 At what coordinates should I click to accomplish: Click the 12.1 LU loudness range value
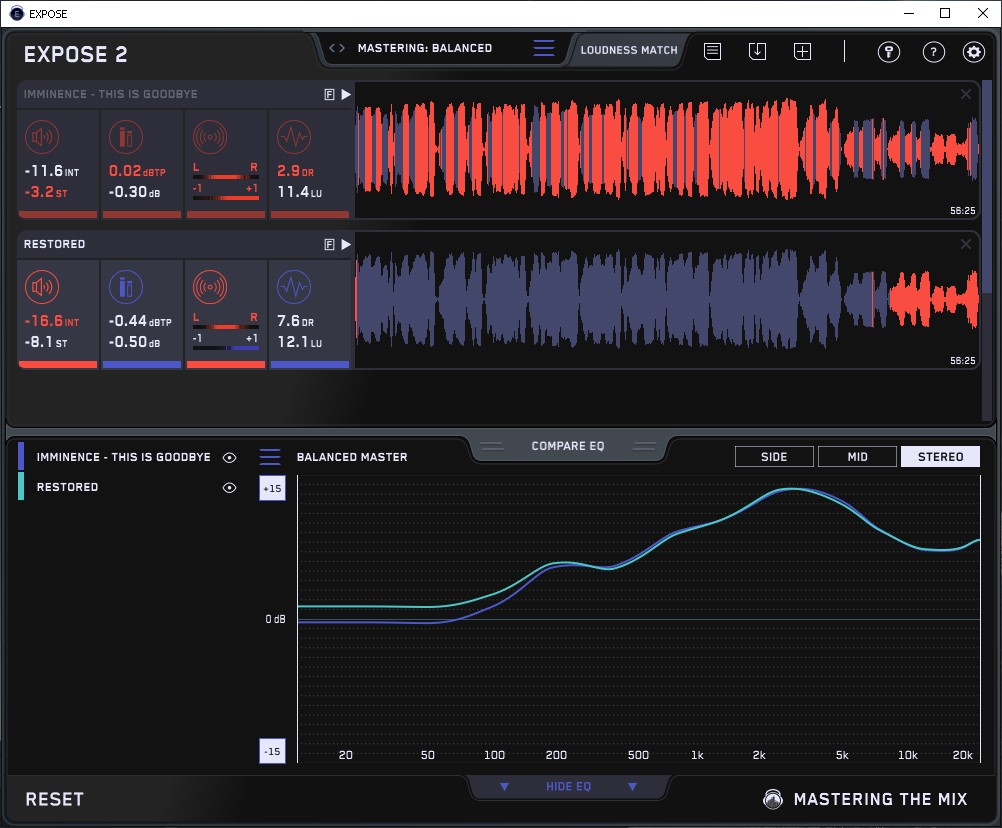pyautogui.click(x=300, y=342)
